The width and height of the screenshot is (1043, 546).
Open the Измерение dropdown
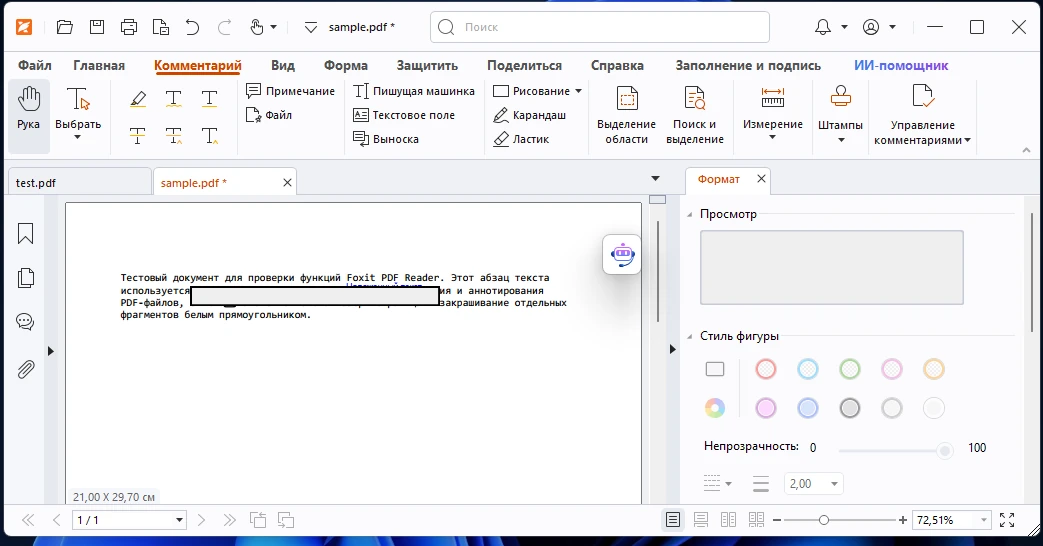click(x=772, y=138)
